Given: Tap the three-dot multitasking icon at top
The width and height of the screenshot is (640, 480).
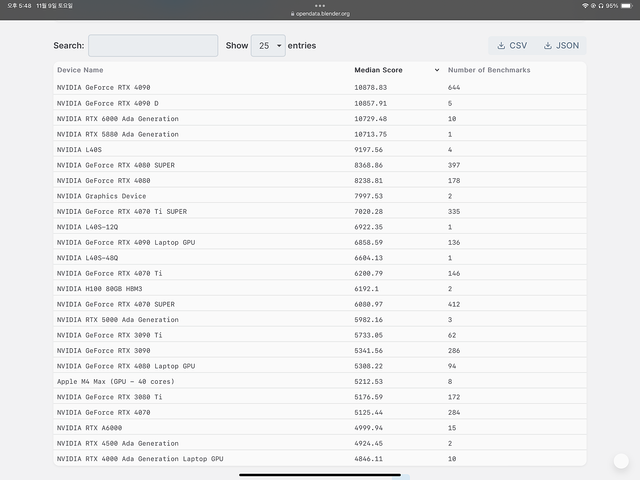Looking at the screenshot, I should click(320, 5).
